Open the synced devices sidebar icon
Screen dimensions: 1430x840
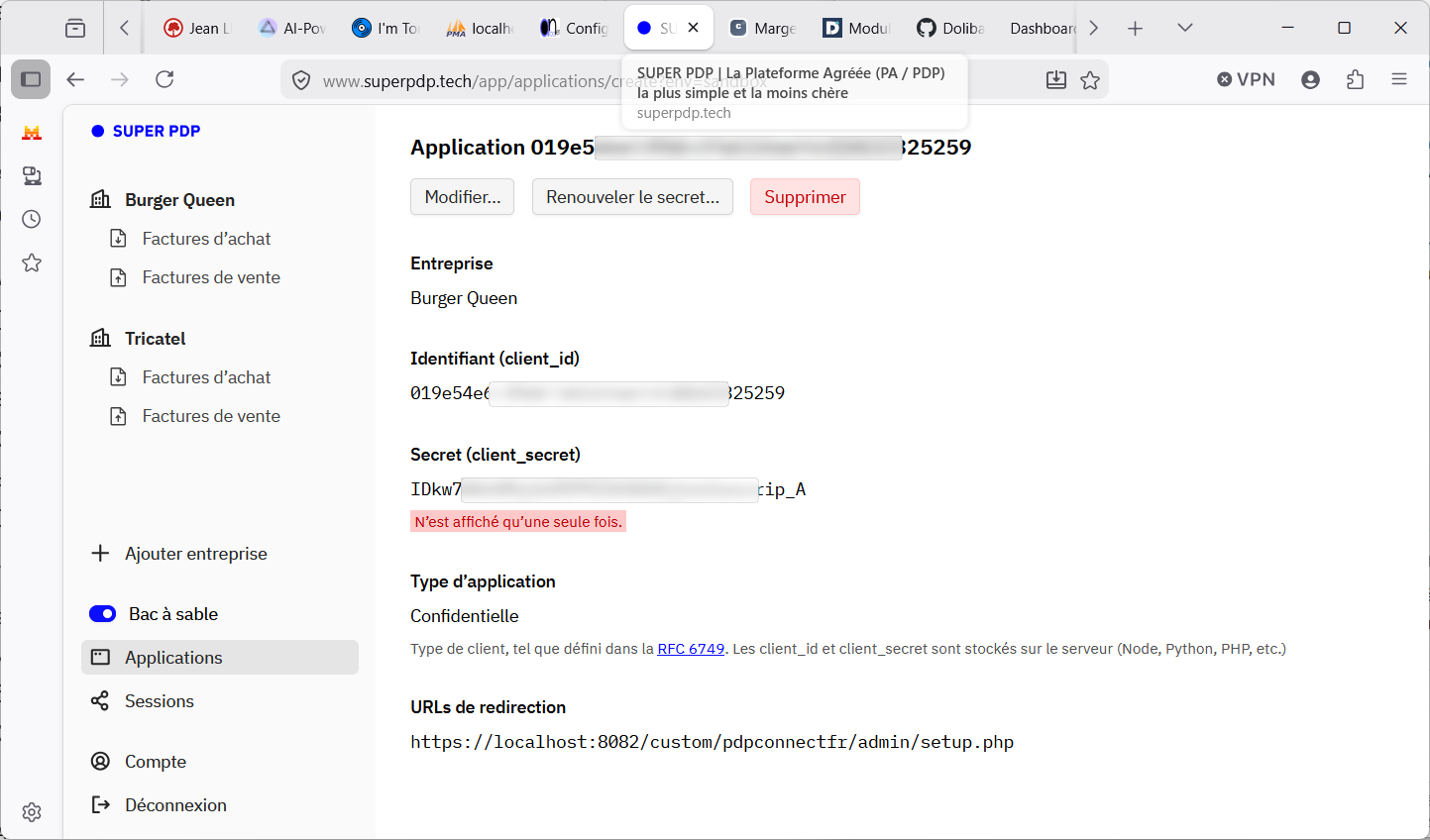tap(32, 176)
